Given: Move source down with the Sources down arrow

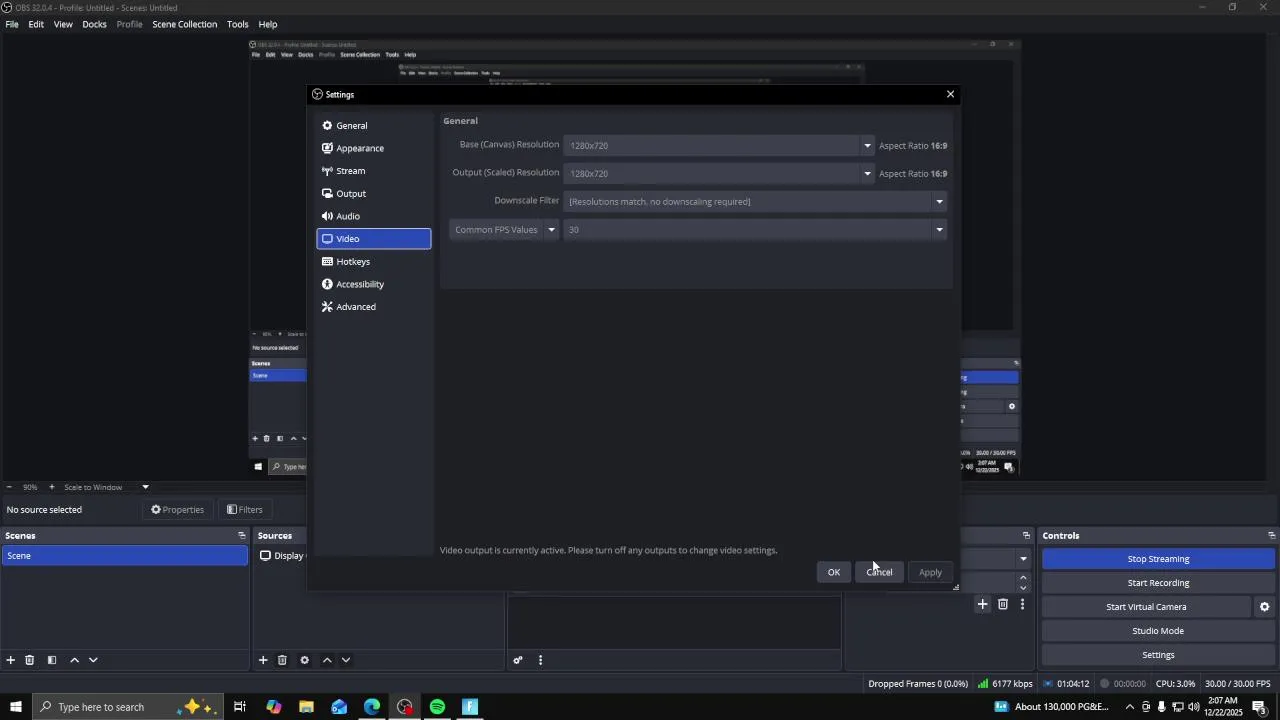Looking at the screenshot, I should tap(346, 660).
